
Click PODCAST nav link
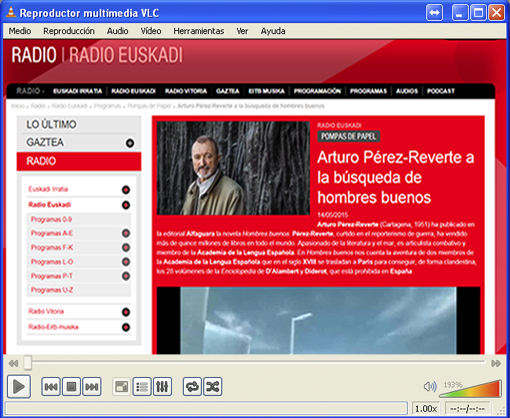(x=441, y=91)
